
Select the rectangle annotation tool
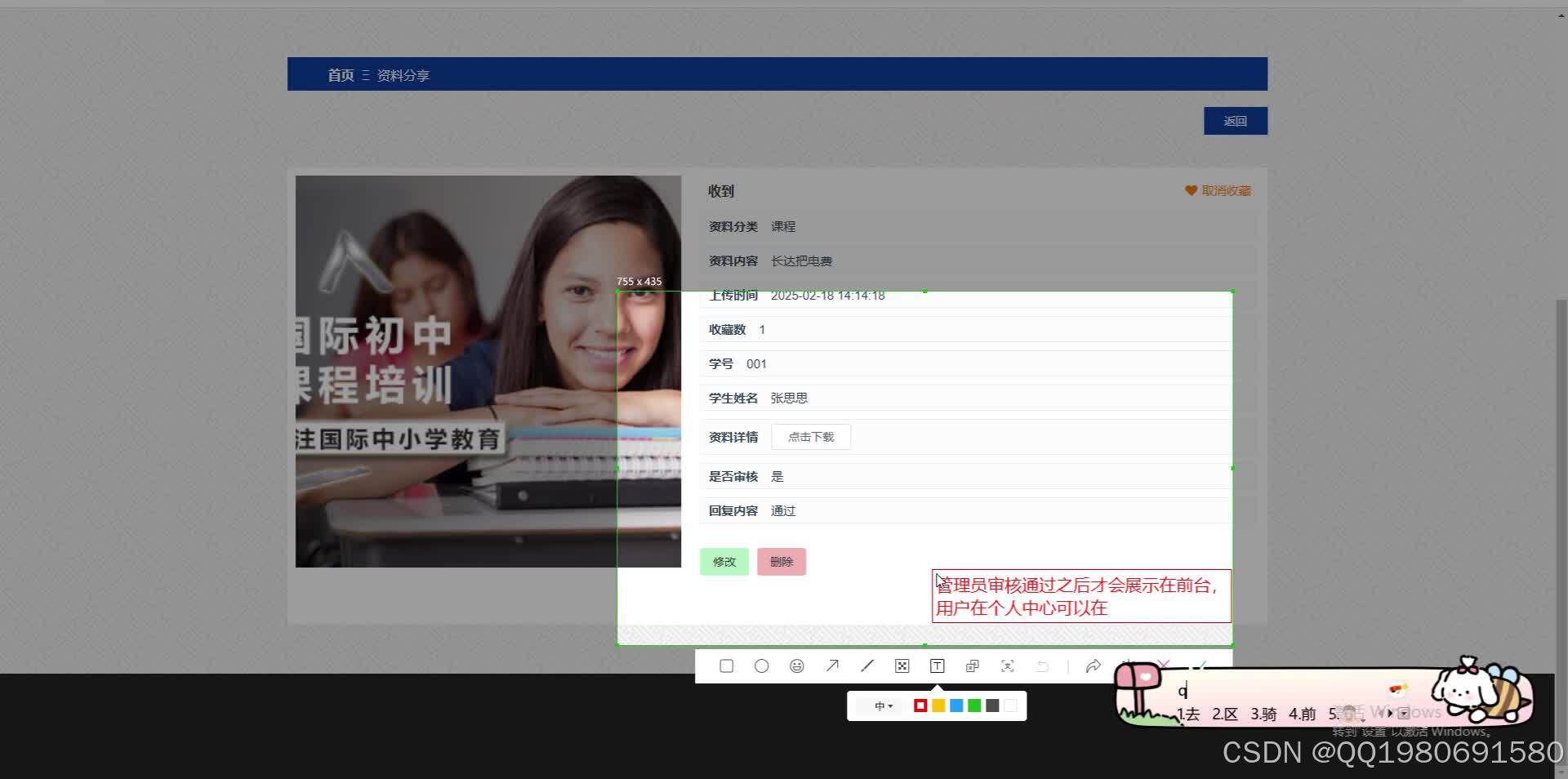point(726,666)
